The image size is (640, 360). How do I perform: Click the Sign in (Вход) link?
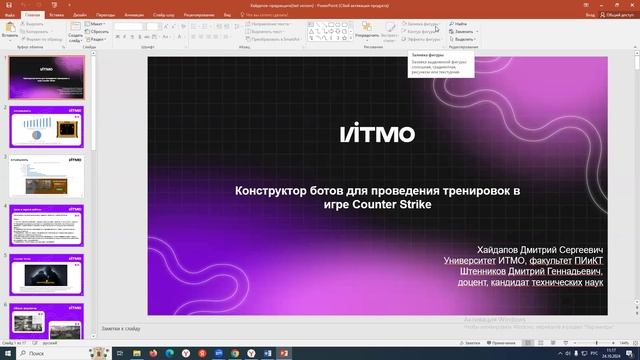point(590,15)
